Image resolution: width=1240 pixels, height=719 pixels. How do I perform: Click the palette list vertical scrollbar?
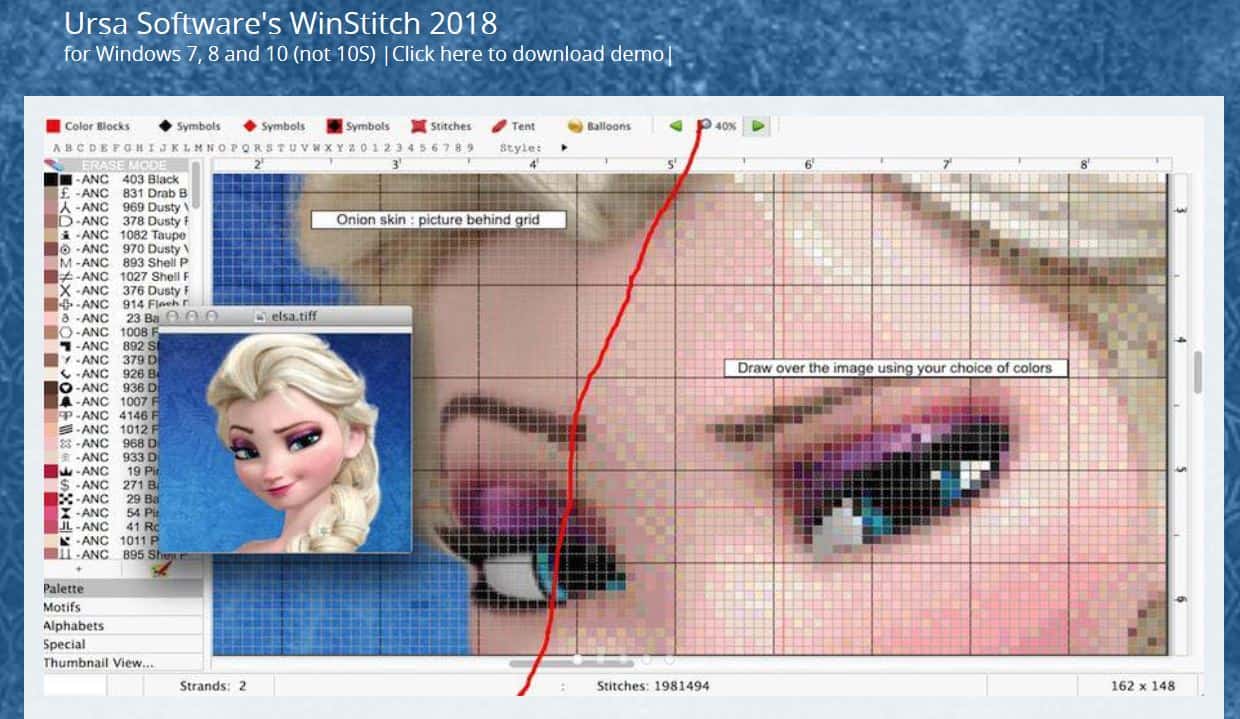[x=196, y=187]
